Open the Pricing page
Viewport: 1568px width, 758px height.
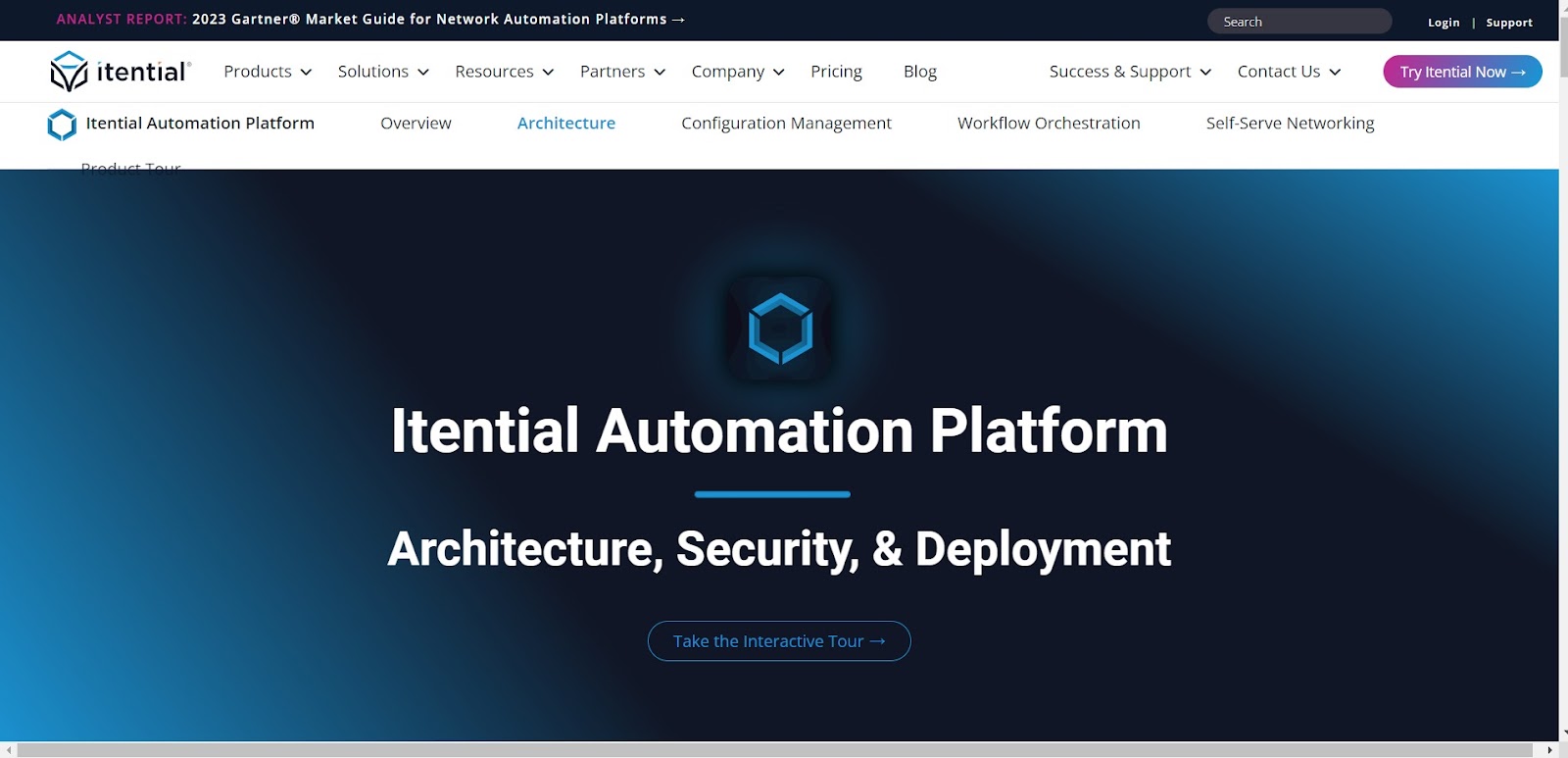tap(836, 72)
